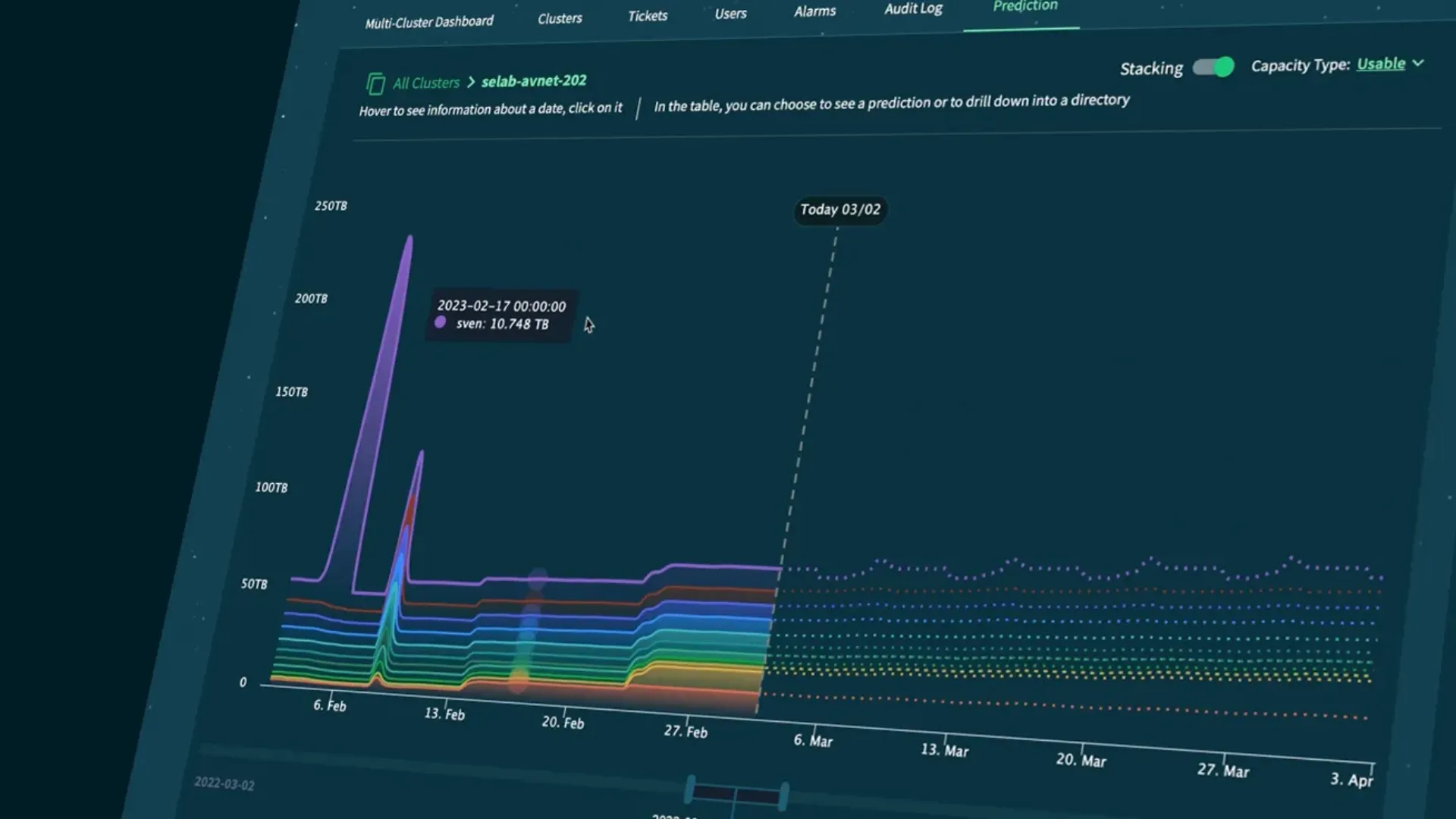View the Alarms tab
This screenshot has width=1456, height=819.
tap(814, 11)
